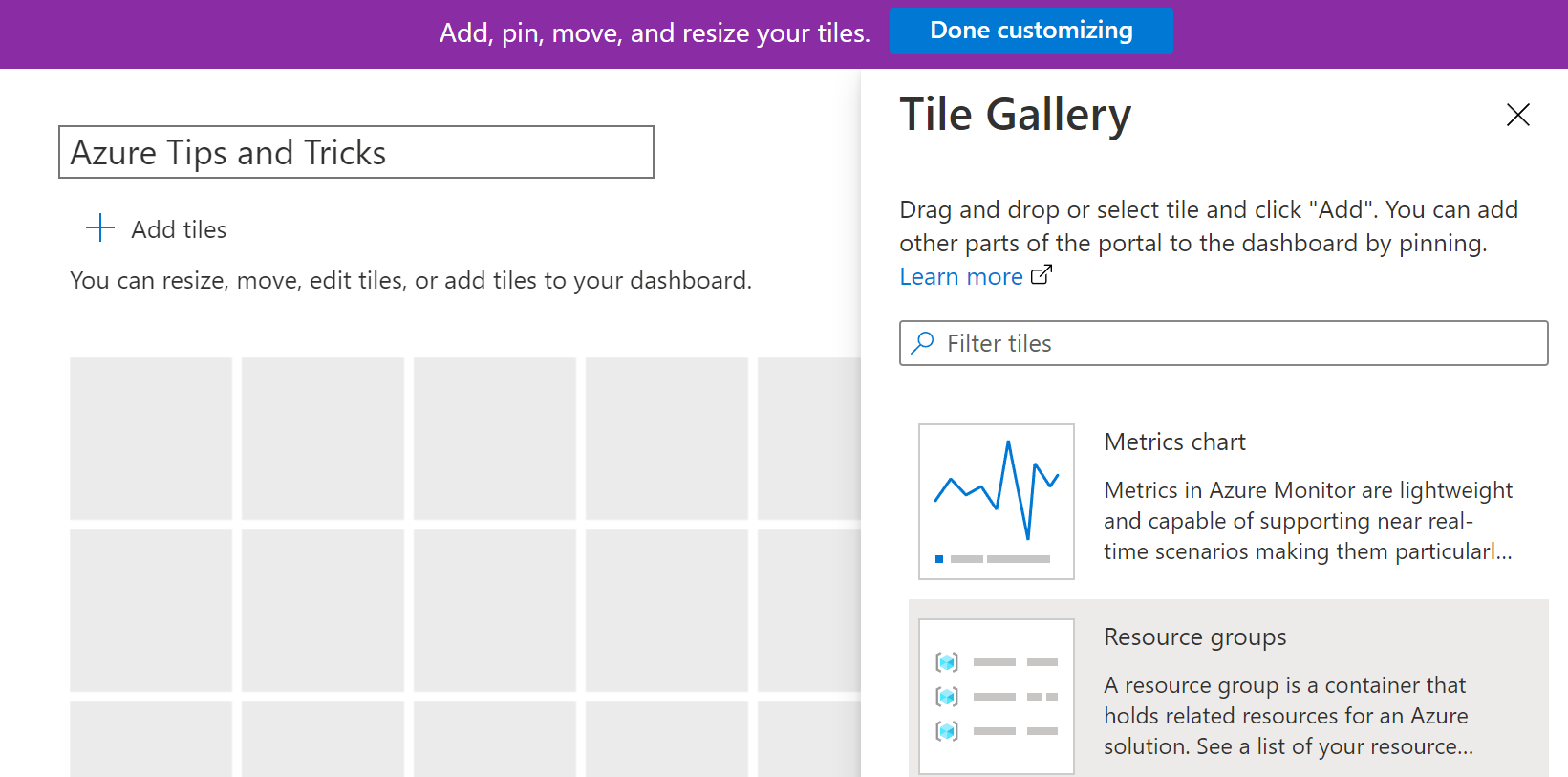The width and height of the screenshot is (1568, 777).
Task: Open the Learn more link
Action: (x=961, y=276)
